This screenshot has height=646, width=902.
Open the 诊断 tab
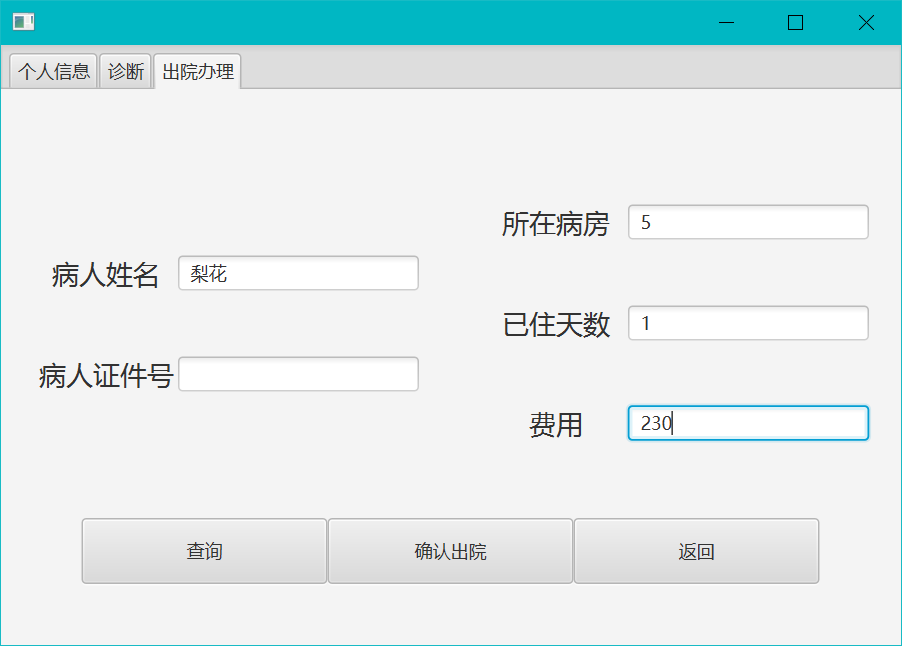125,71
